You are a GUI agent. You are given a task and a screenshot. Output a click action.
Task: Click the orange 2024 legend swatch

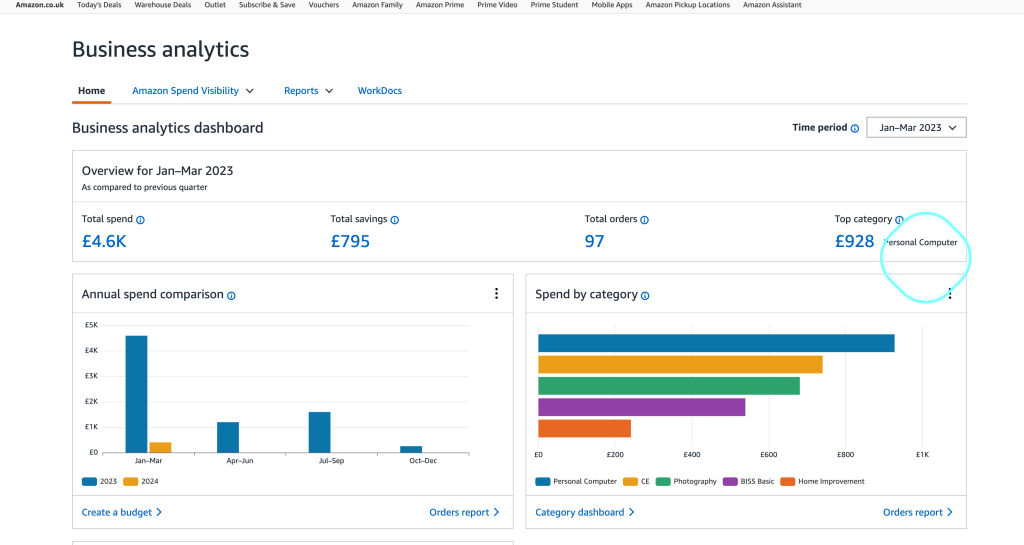click(x=131, y=482)
